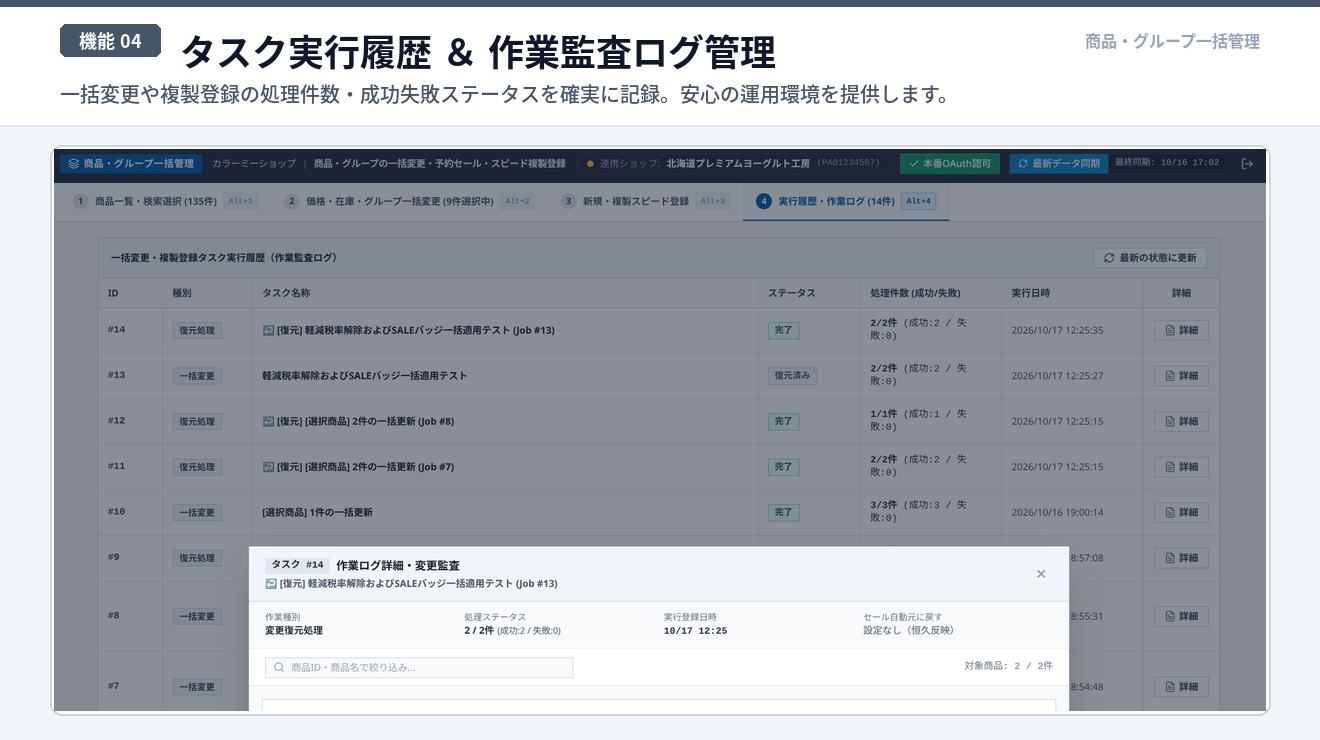Click the logout icon in the top bar
The image size is (1320, 740).
coord(1246,163)
